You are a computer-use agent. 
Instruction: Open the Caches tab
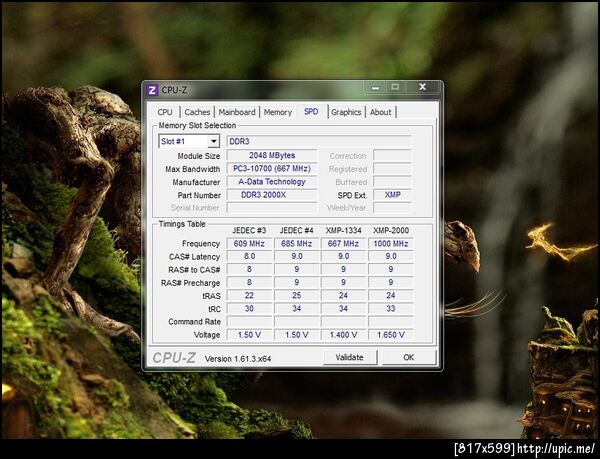point(197,112)
